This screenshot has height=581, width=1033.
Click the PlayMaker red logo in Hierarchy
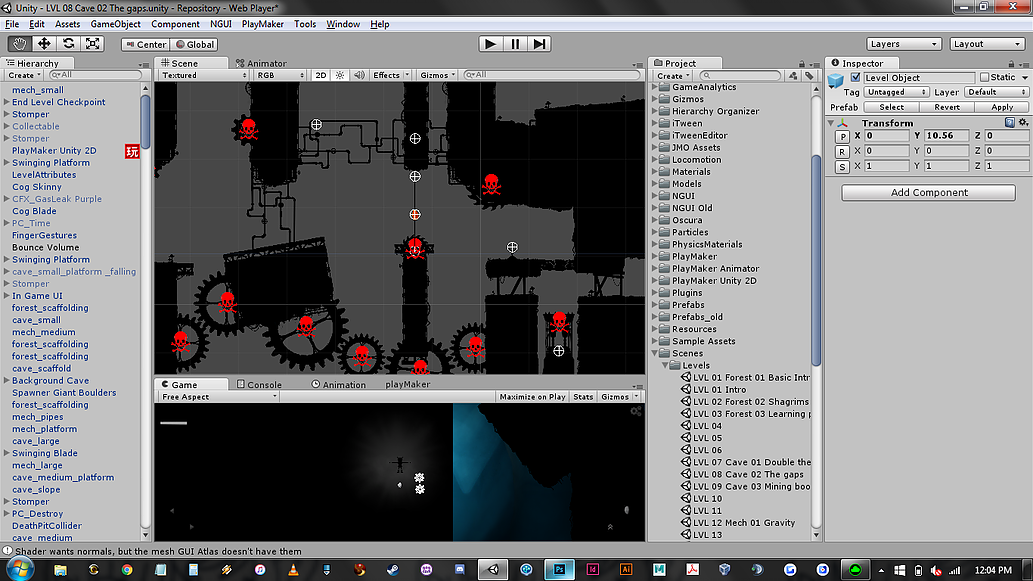click(132, 152)
